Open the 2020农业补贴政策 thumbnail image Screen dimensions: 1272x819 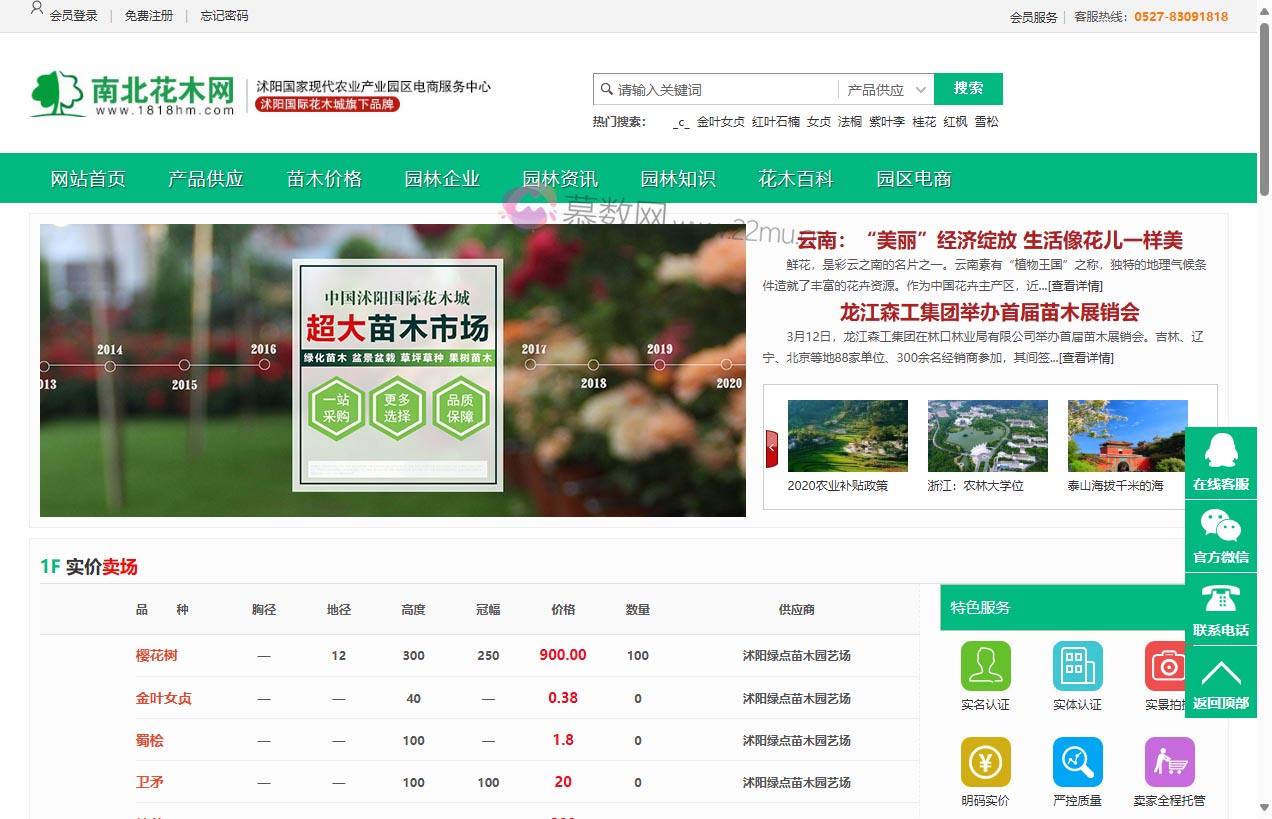tap(847, 436)
